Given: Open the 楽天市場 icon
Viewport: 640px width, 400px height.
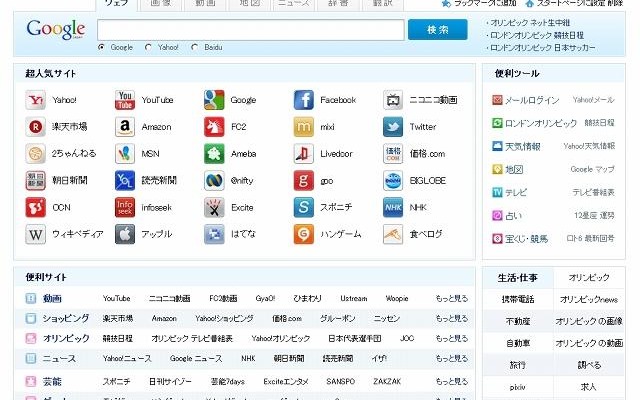Looking at the screenshot, I should pyautogui.click(x=36, y=127).
